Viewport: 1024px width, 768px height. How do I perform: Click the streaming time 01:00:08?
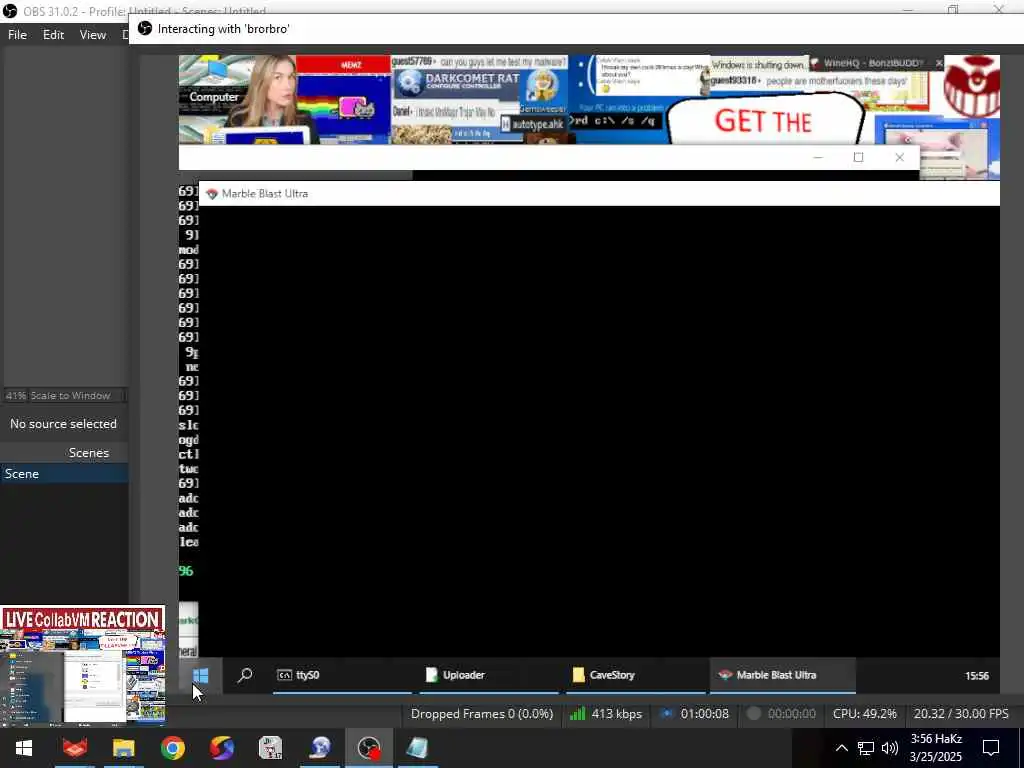(x=705, y=714)
